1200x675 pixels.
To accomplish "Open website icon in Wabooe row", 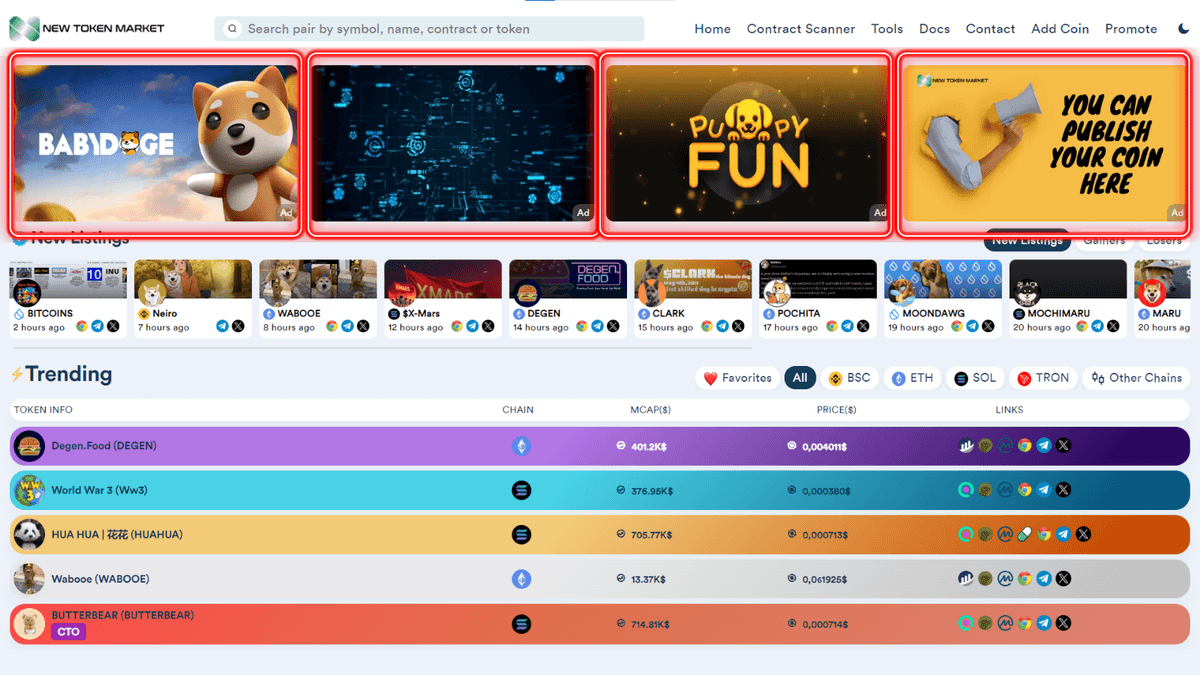I will pyautogui.click(x=1024, y=579).
